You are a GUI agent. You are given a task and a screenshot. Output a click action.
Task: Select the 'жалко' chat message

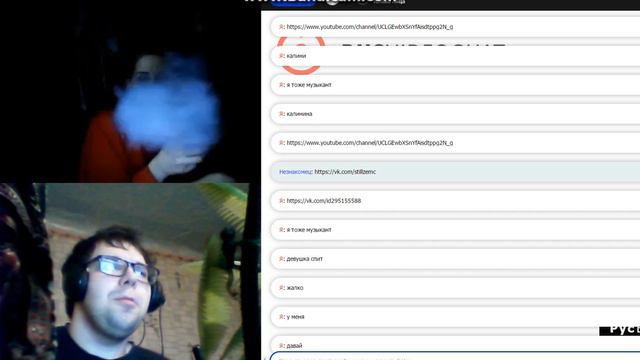click(x=455, y=288)
